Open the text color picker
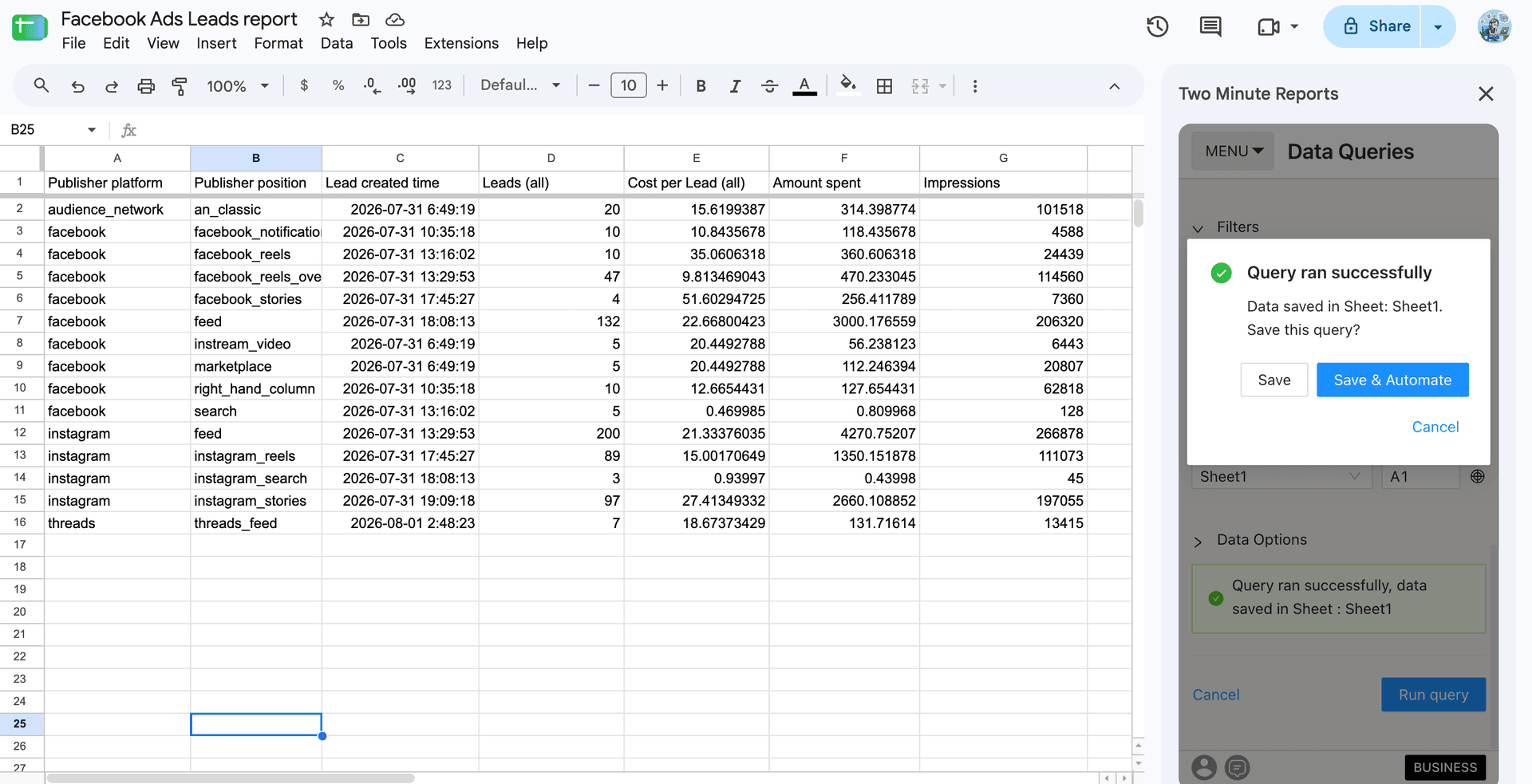This screenshot has height=784, width=1532. [x=804, y=86]
